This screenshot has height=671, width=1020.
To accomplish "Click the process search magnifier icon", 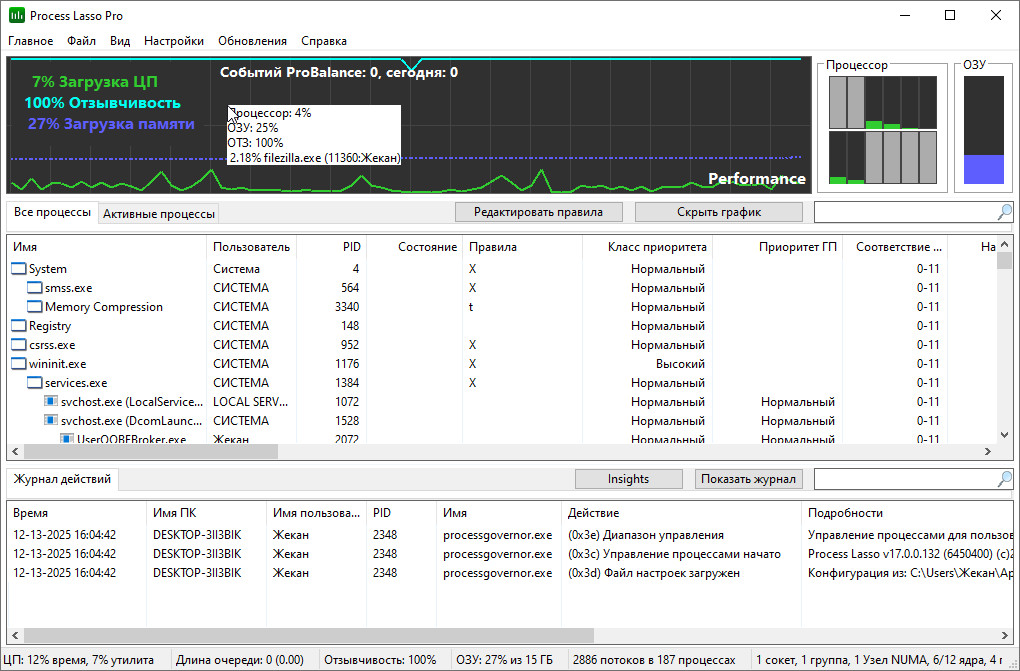I will (x=1004, y=212).
